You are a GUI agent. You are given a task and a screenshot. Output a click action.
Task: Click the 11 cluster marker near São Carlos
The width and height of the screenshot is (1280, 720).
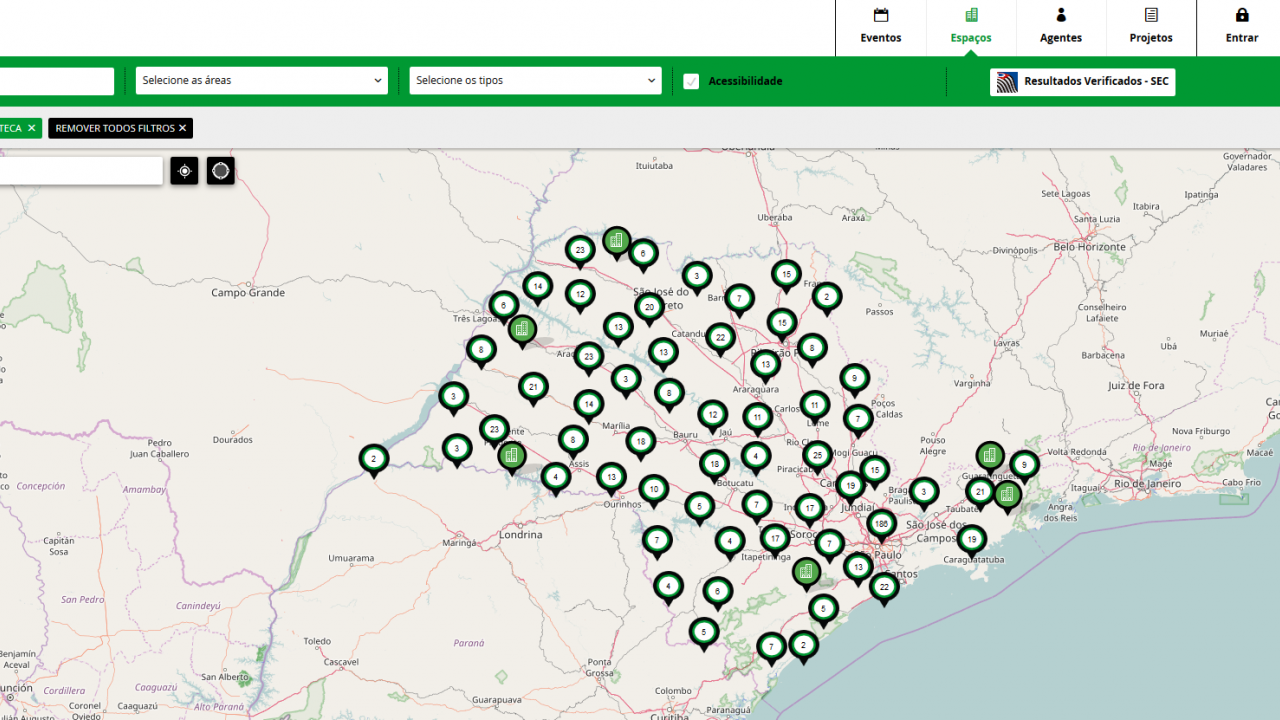point(757,420)
